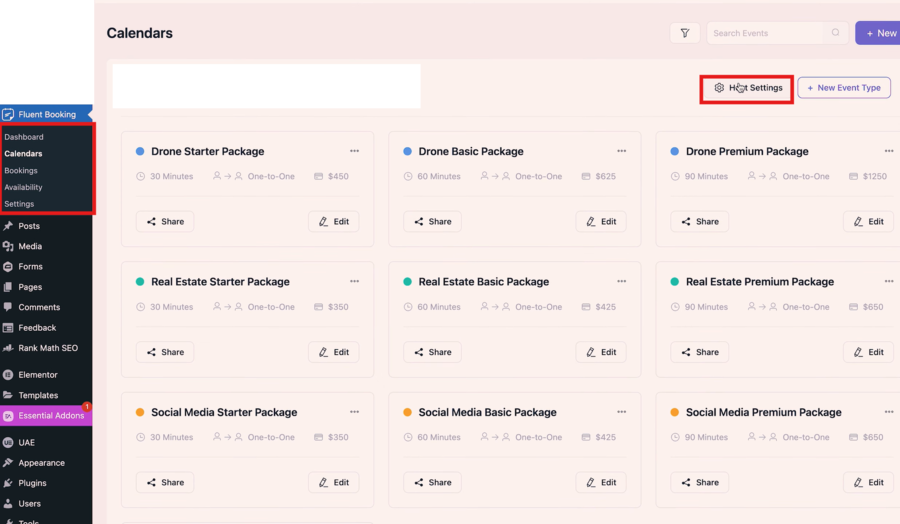Open more options for Social Media Premium Package
This screenshot has height=524, width=900.
coord(889,412)
